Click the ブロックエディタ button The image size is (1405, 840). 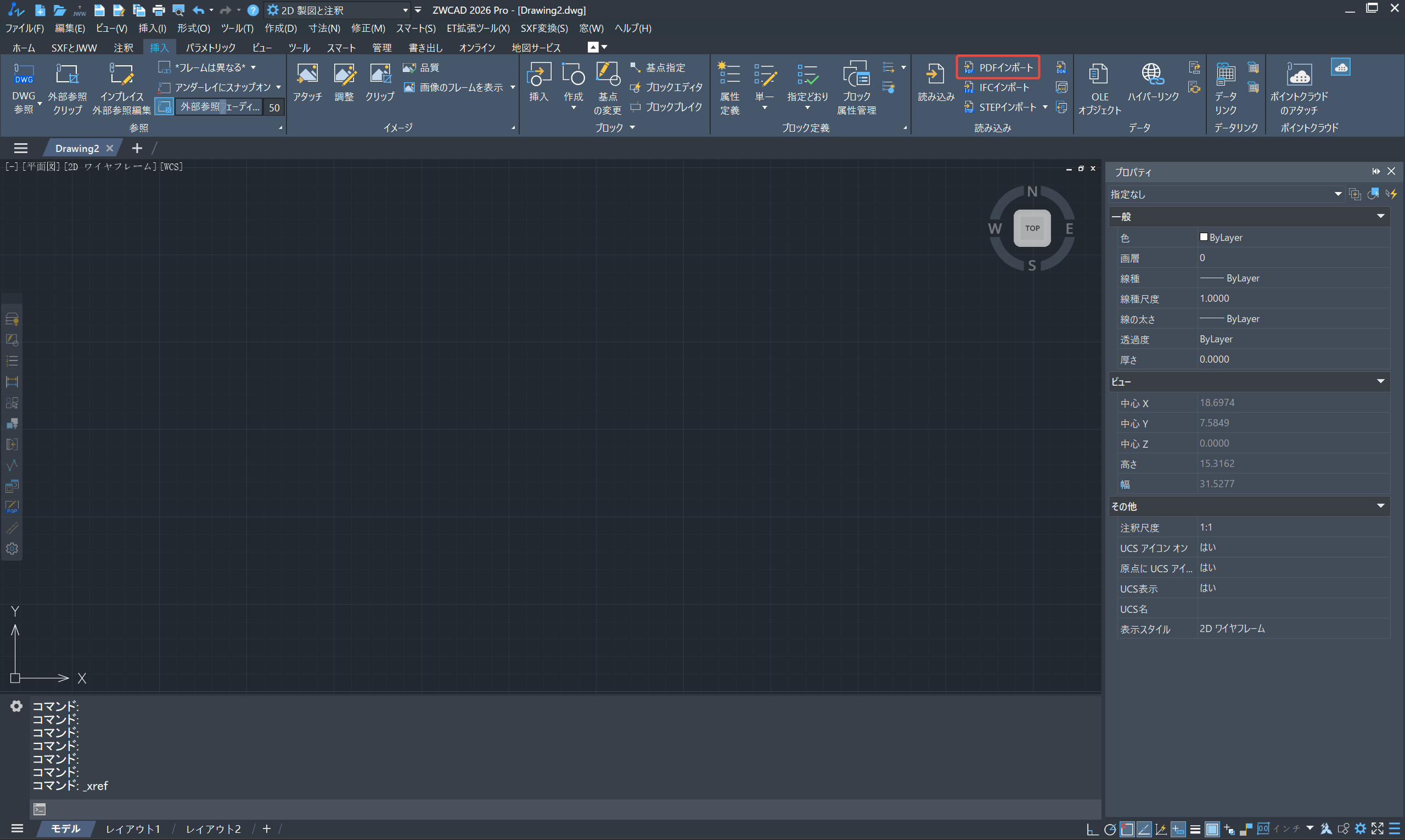pos(666,87)
